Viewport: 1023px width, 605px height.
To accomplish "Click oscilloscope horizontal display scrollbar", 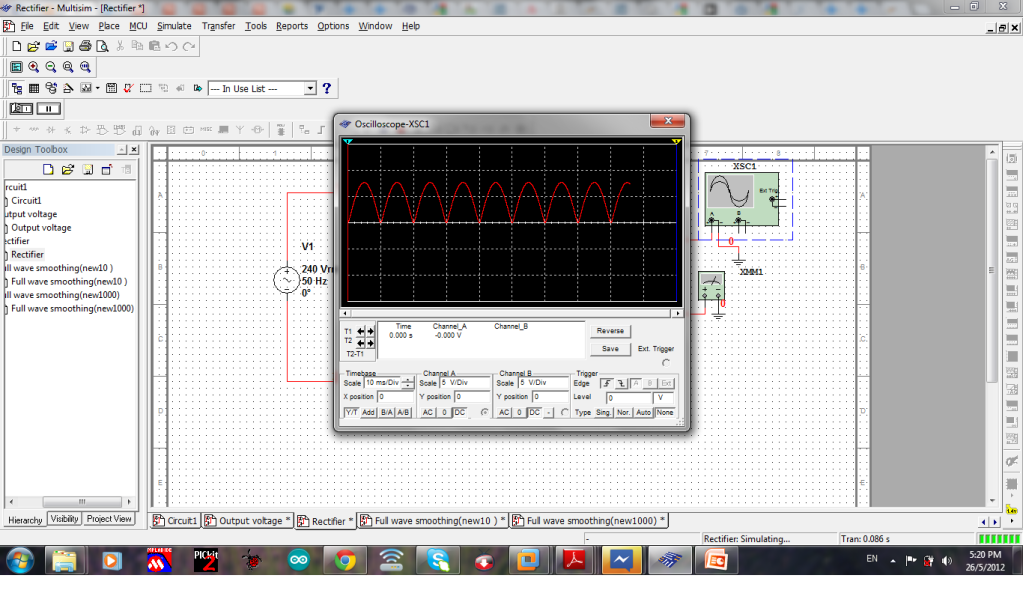I will point(512,313).
